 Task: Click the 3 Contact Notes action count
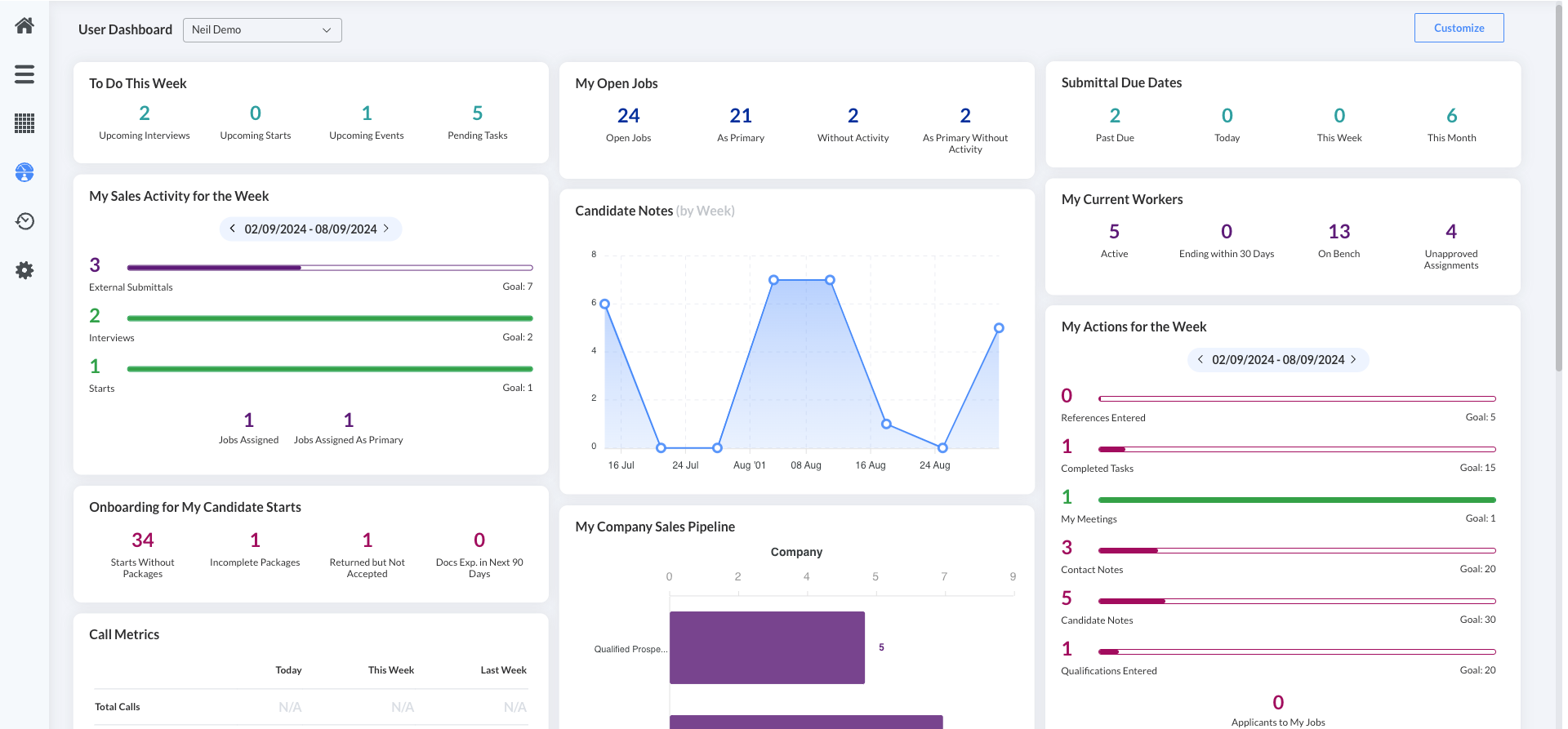tap(1067, 548)
